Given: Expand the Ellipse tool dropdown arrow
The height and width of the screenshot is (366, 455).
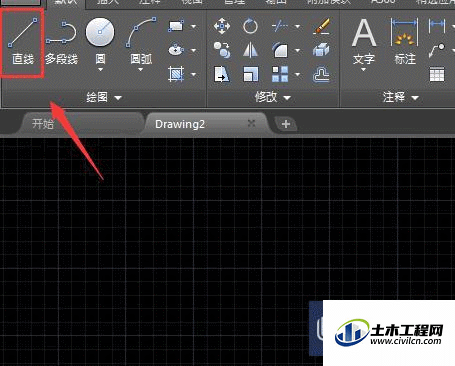Looking at the screenshot, I should (193, 50).
